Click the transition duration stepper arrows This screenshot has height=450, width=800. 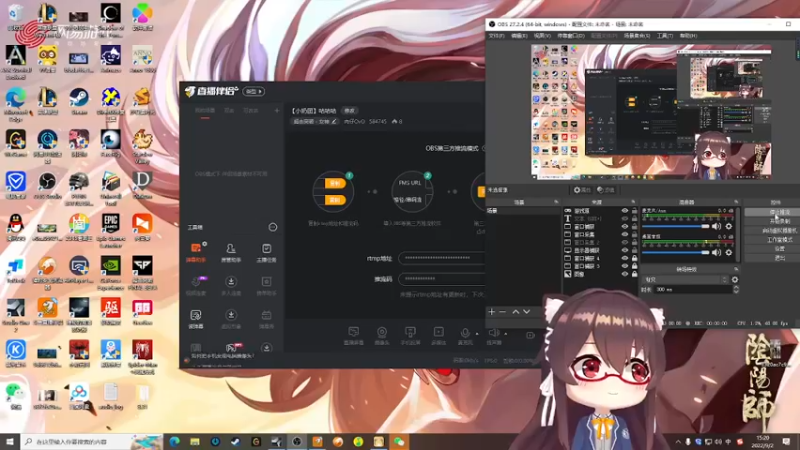736,289
